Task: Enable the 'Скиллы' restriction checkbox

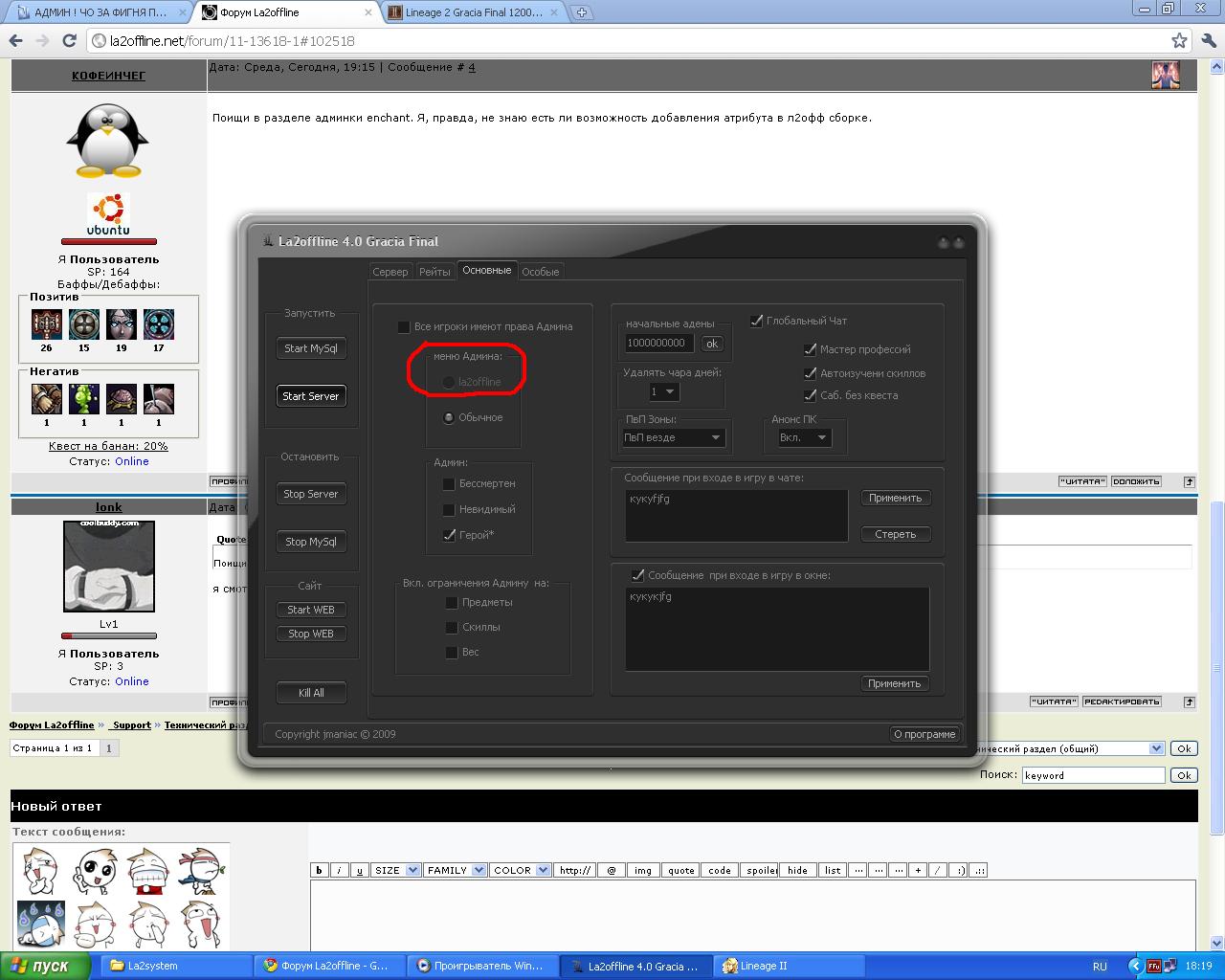Action: pyautogui.click(x=451, y=627)
